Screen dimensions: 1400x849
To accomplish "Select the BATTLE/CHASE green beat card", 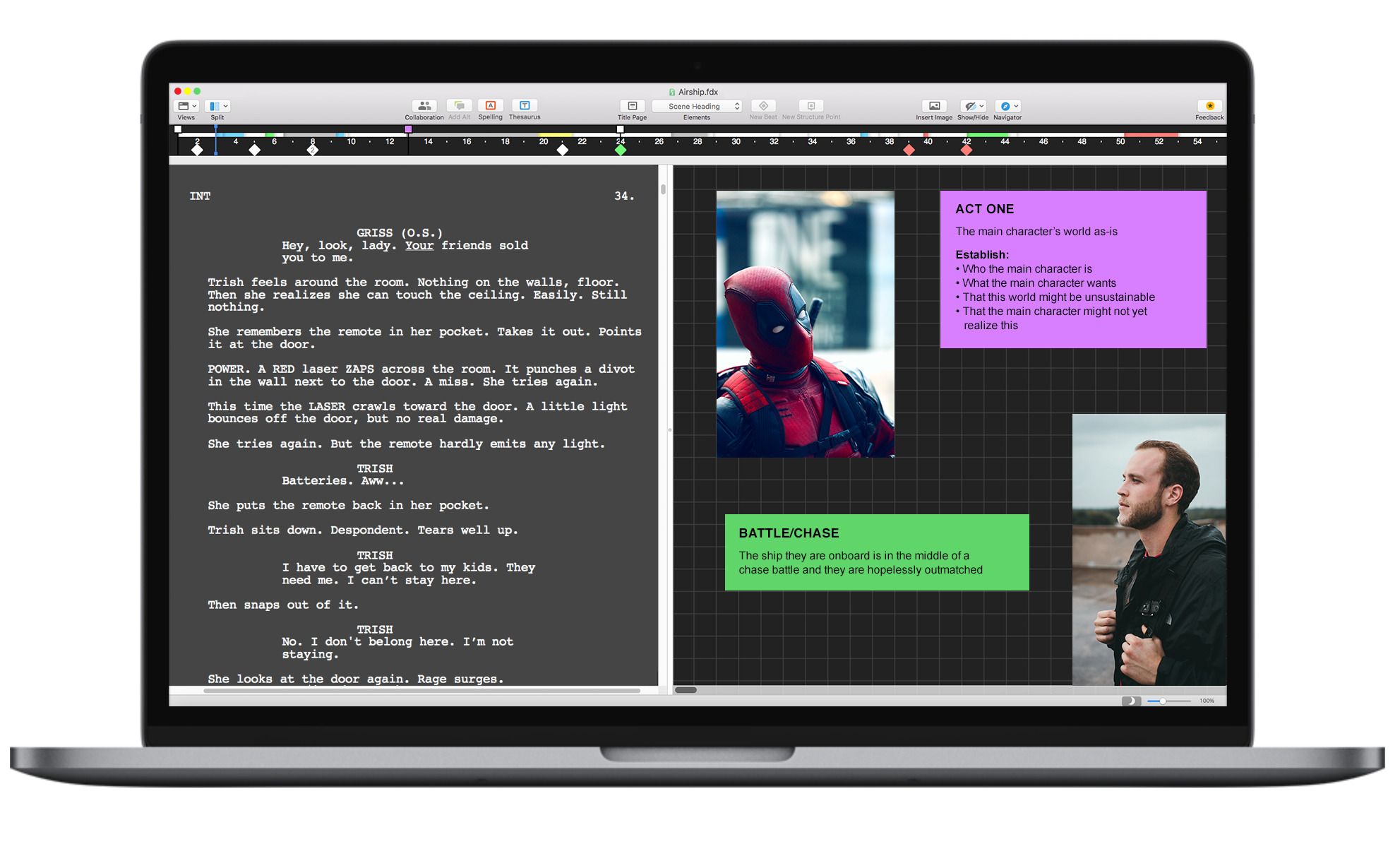I will pos(876,552).
